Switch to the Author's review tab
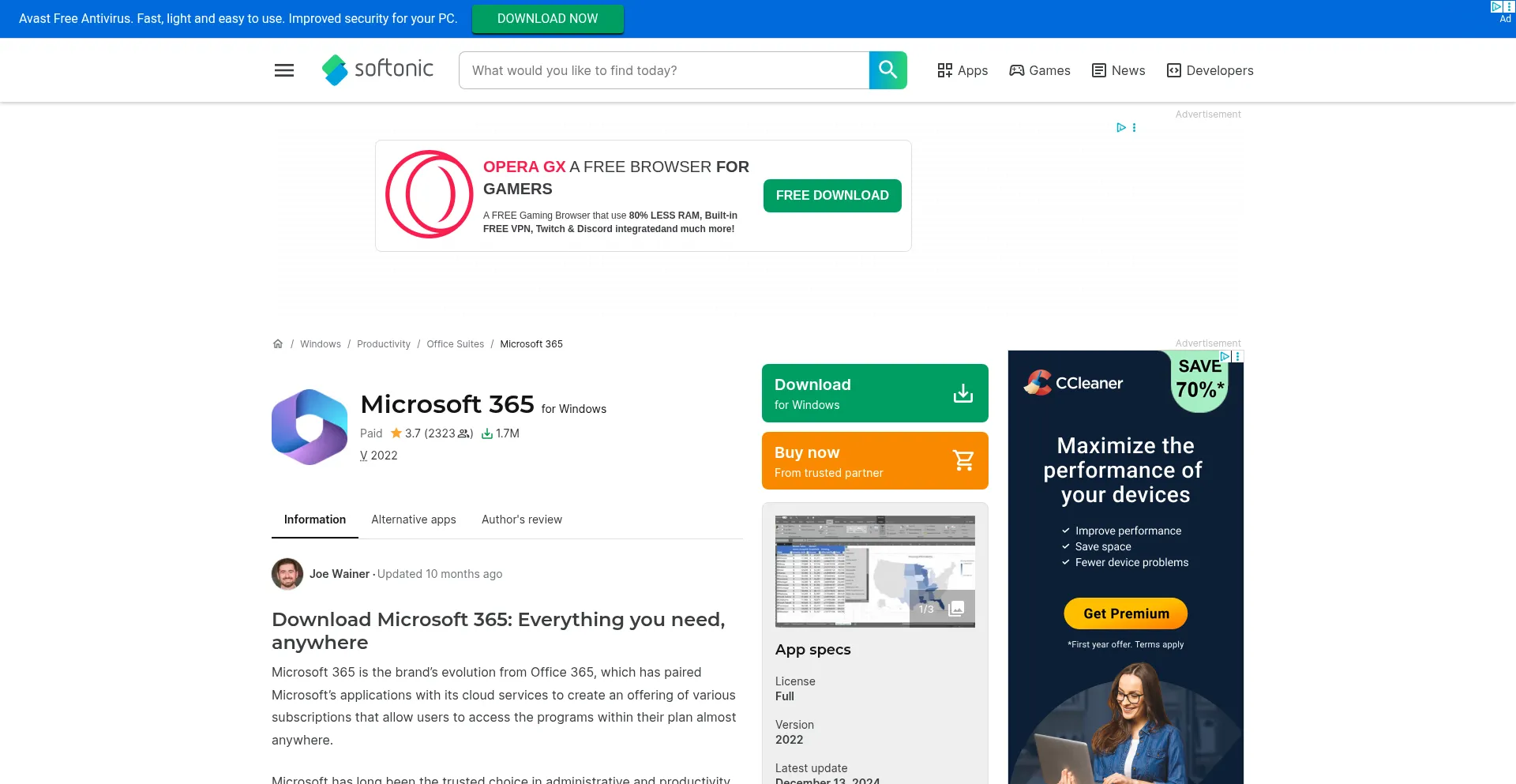Image resolution: width=1516 pixels, height=784 pixels. [x=522, y=520]
